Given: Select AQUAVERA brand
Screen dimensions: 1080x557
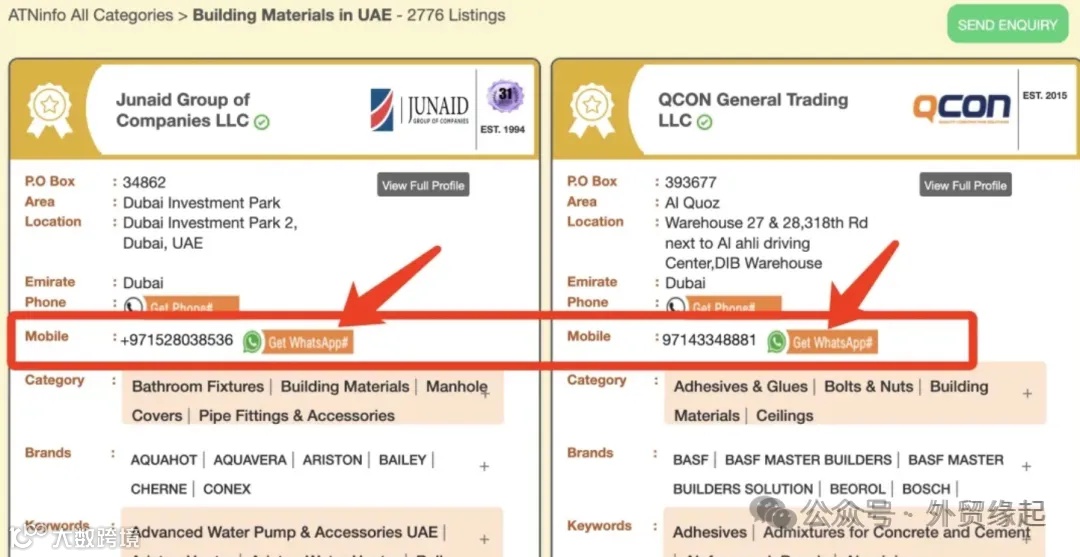Looking at the screenshot, I should pyautogui.click(x=250, y=460).
